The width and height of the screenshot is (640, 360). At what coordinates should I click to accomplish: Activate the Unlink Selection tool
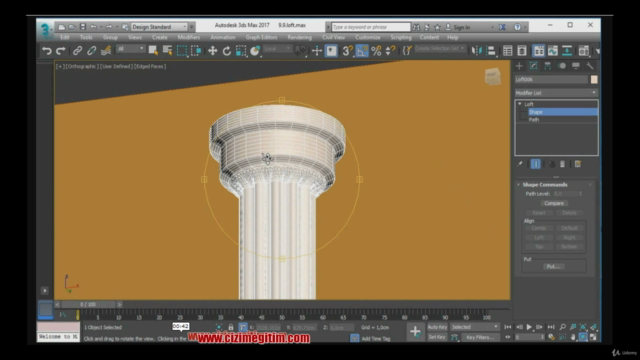point(91,51)
